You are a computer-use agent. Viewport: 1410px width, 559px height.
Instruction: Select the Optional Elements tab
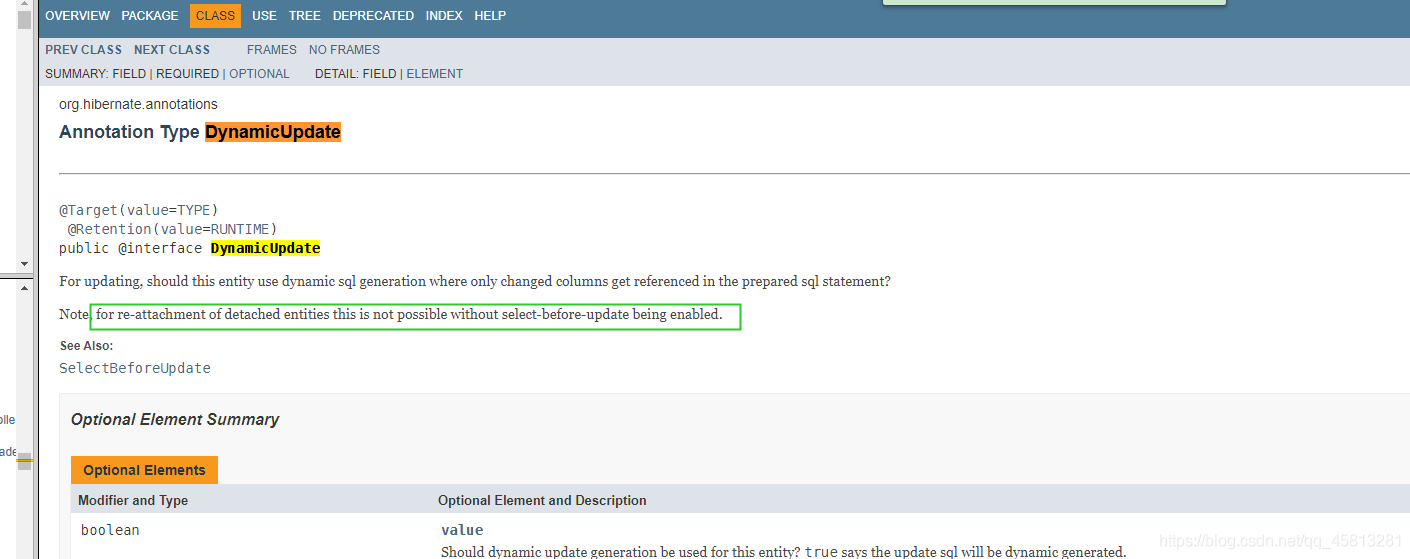(x=144, y=470)
